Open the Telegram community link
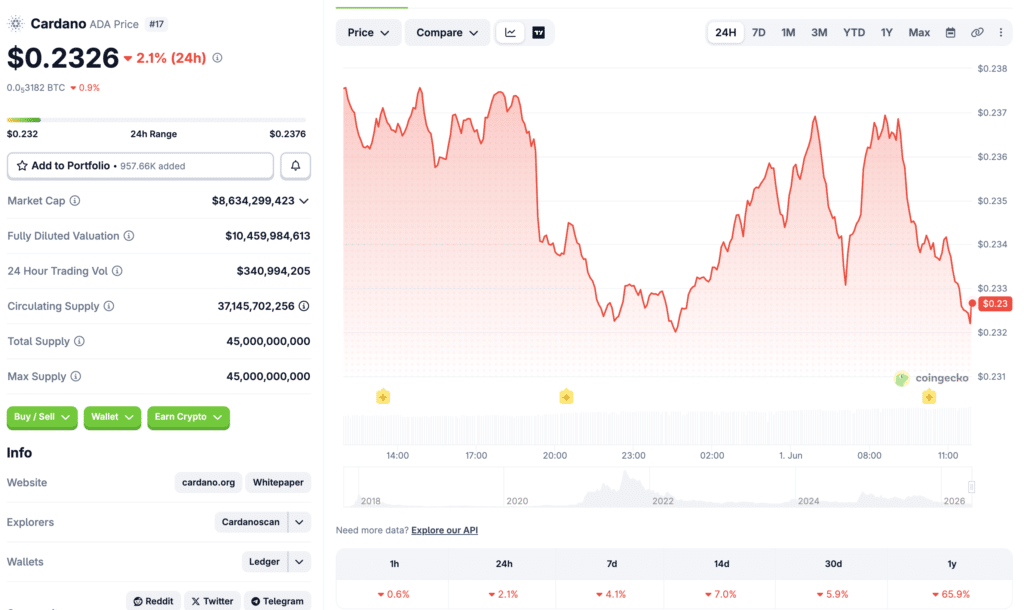This screenshot has height=610, width=1024. click(x=278, y=601)
